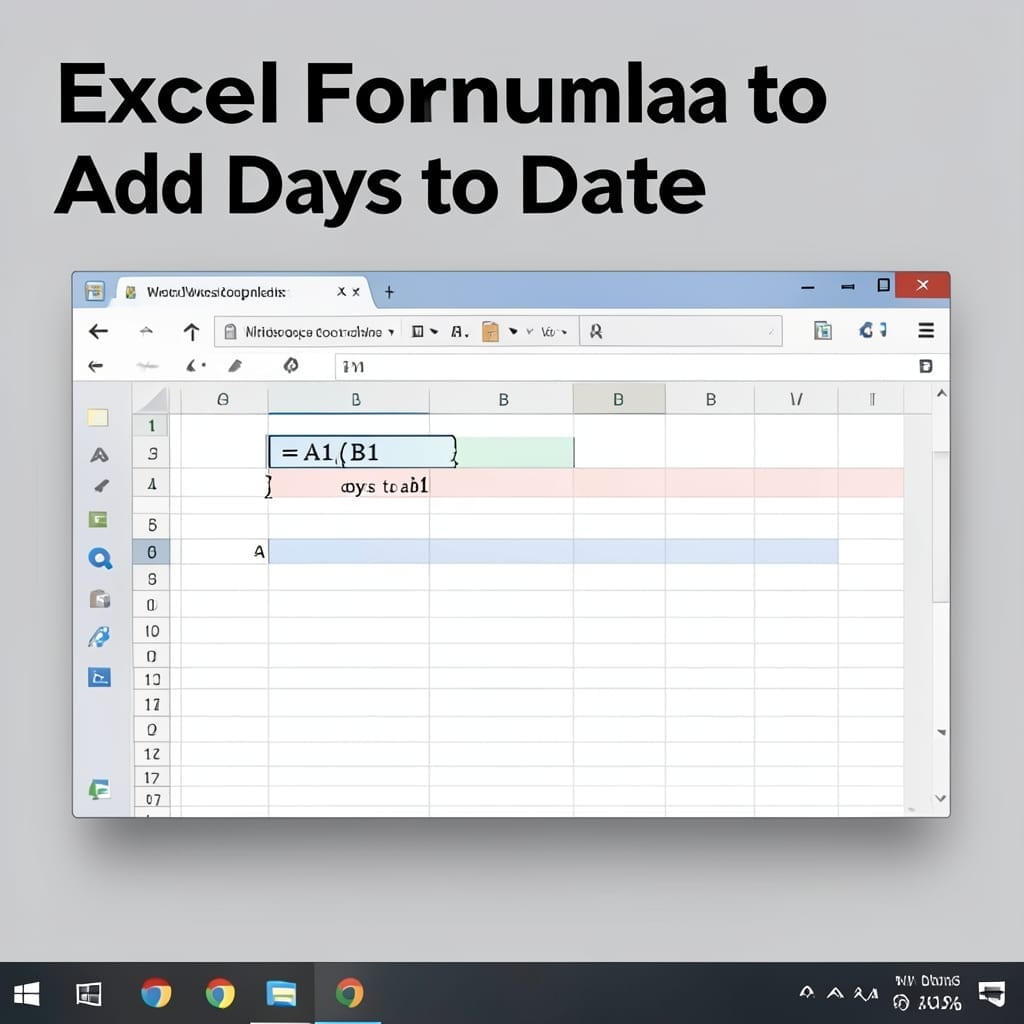Expand the 'Va' dropdown in the toolbar
This screenshot has height=1024, width=1024.
(554, 332)
